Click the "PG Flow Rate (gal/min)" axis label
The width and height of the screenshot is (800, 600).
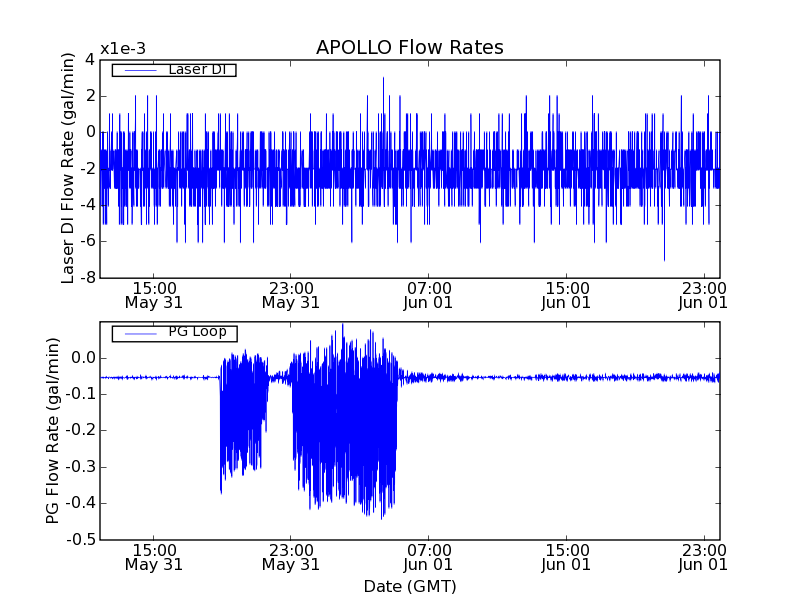coord(52,430)
